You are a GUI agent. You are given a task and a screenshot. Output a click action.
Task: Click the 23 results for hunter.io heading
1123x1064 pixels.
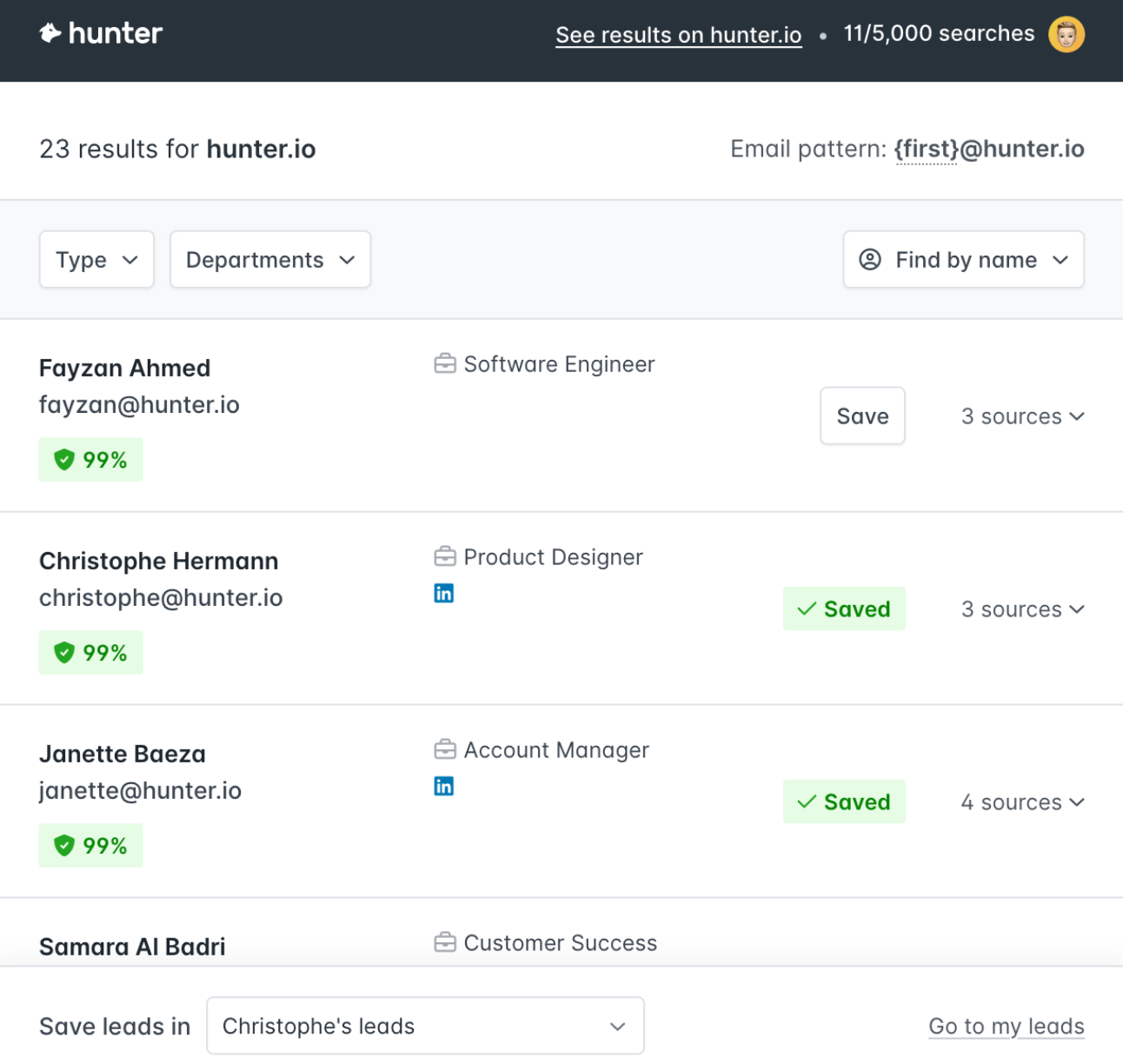[177, 150]
